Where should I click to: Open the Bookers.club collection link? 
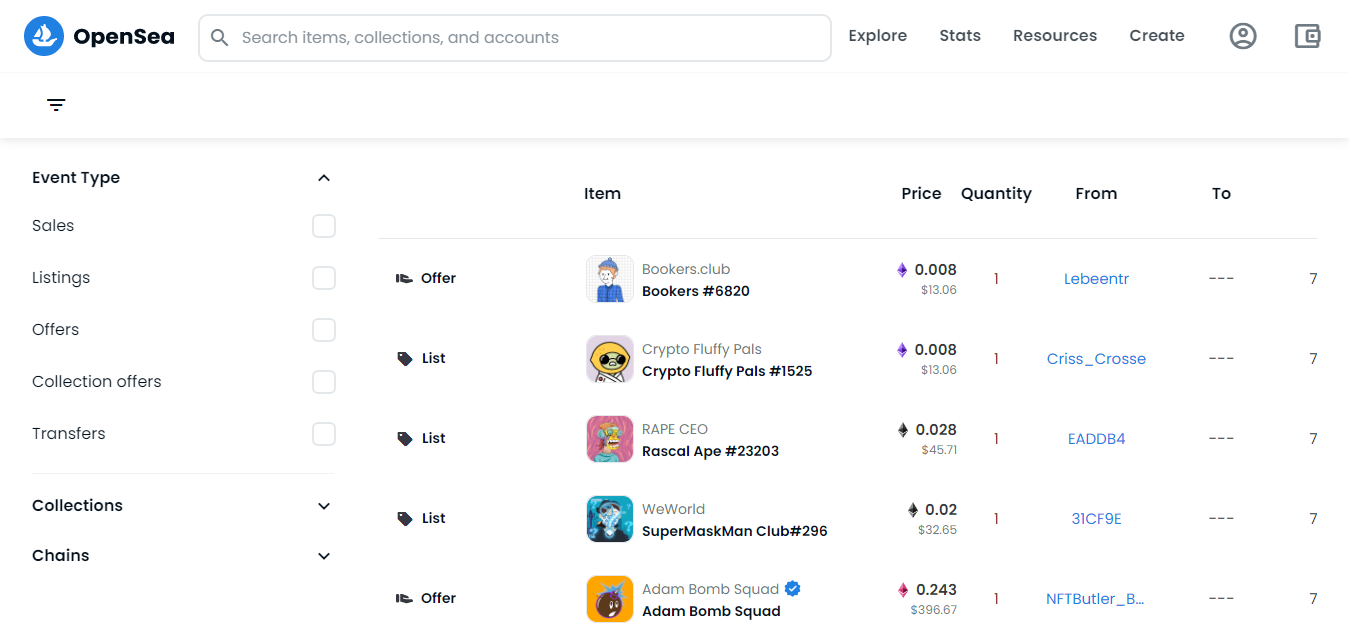point(686,269)
